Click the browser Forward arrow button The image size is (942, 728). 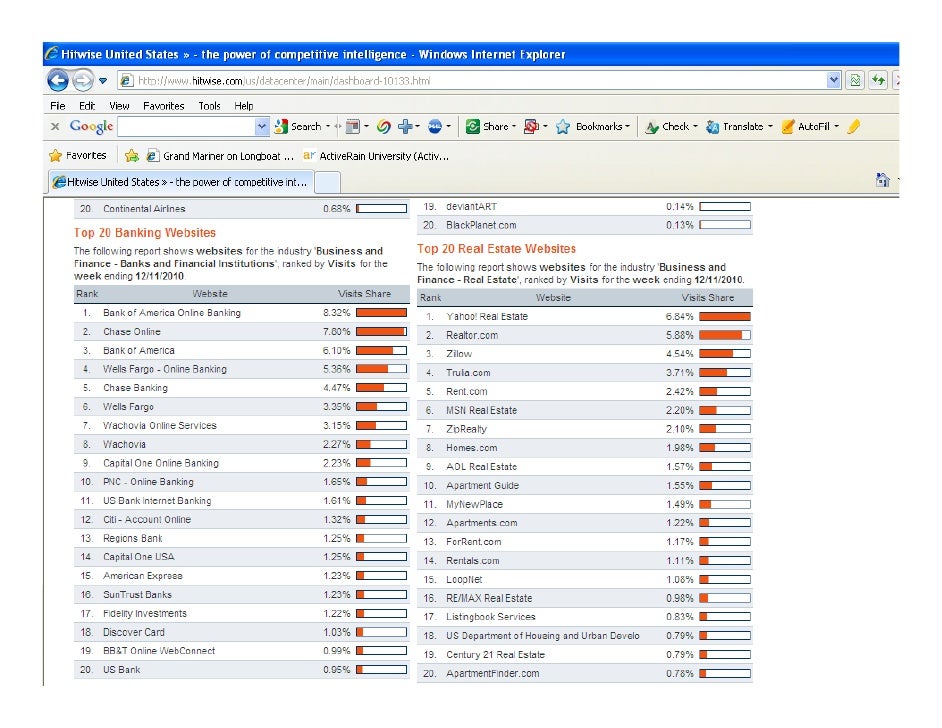tap(83, 80)
